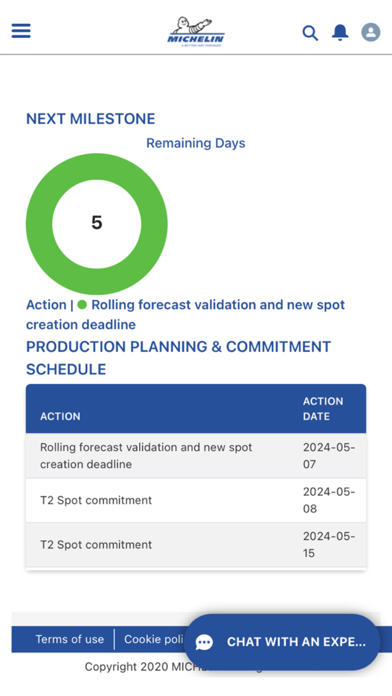The height and width of the screenshot is (696, 392).
Task: Select T2 Spot commitment row dated 2024-05-08
Action: (x=196, y=500)
